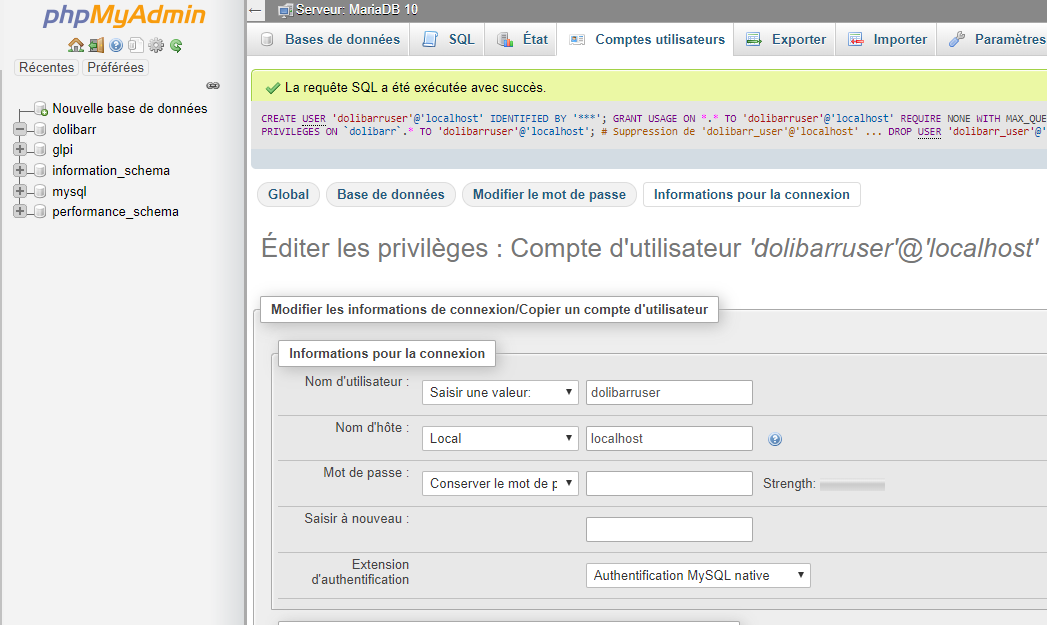This screenshot has height=625, width=1047.
Task: Click help icon next to host name field
Action: click(775, 439)
